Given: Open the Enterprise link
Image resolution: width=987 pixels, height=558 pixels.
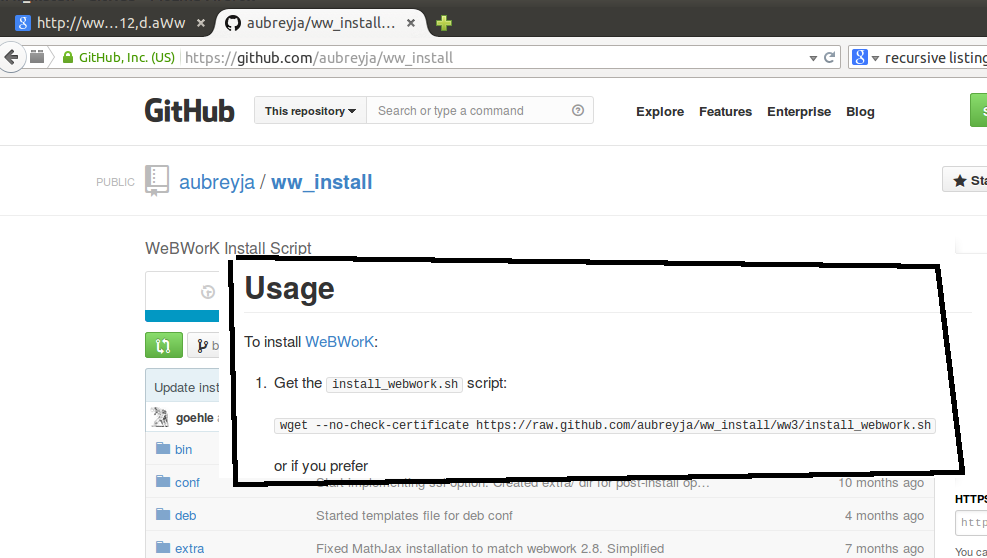Looking at the screenshot, I should point(799,111).
